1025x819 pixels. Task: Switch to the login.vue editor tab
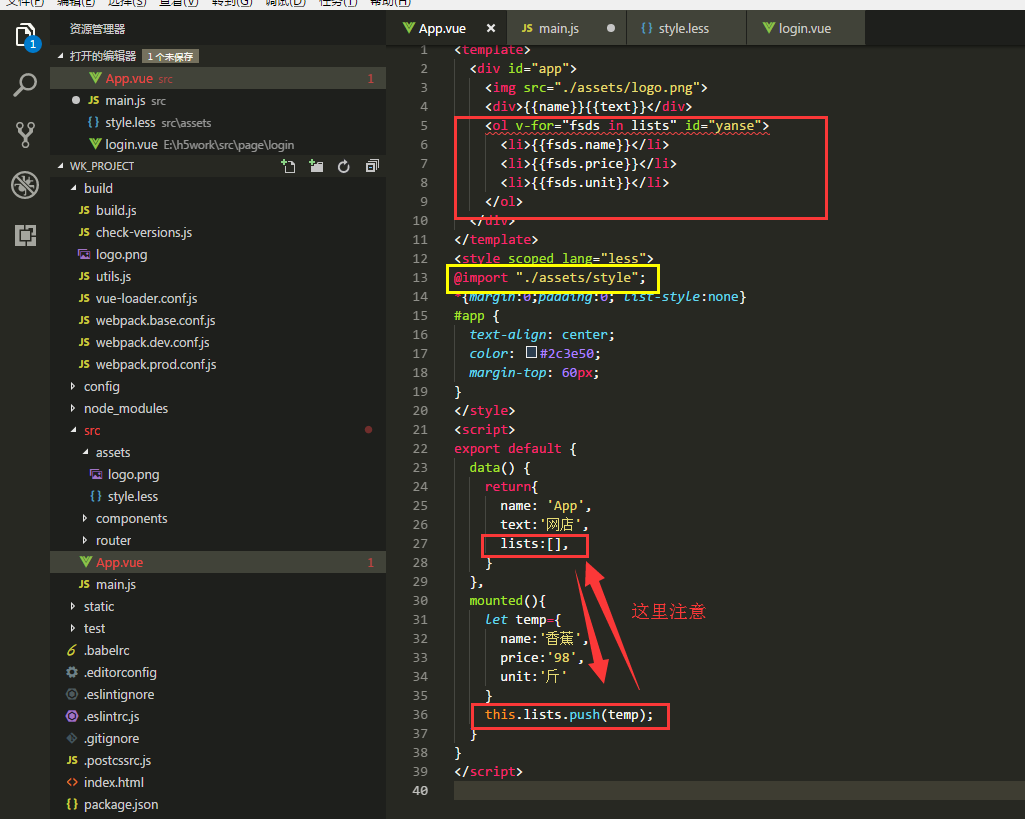click(806, 28)
